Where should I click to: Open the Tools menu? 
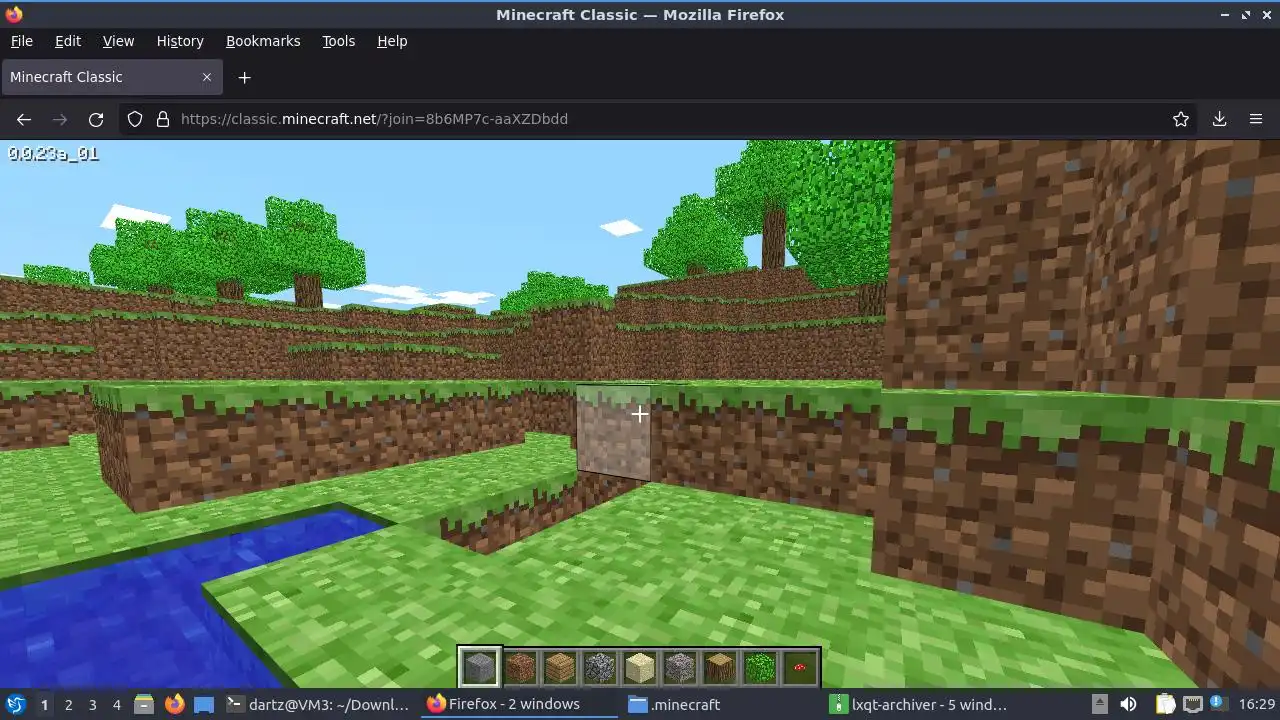(338, 41)
